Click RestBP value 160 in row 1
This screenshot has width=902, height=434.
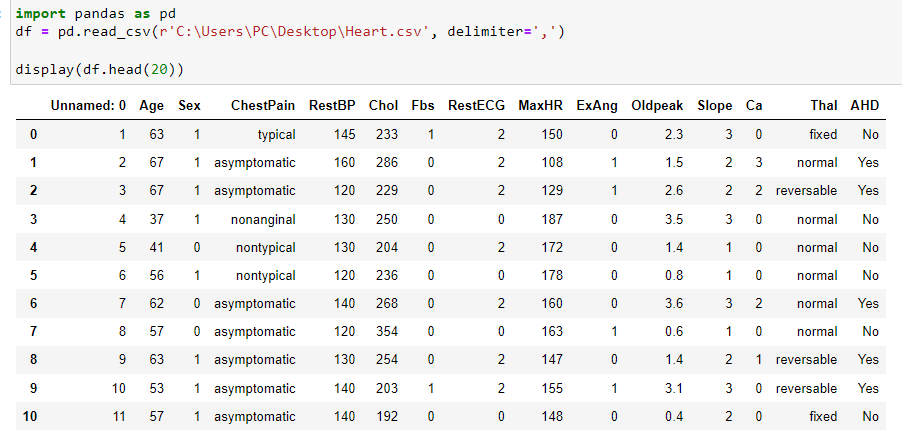pos(345,163)
